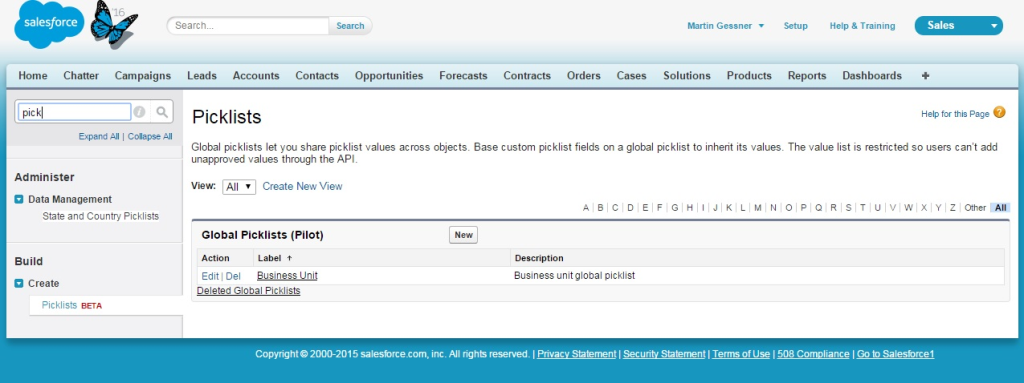
Task: Click Go to Salesforce1 footer link
Action: point(895,354)
